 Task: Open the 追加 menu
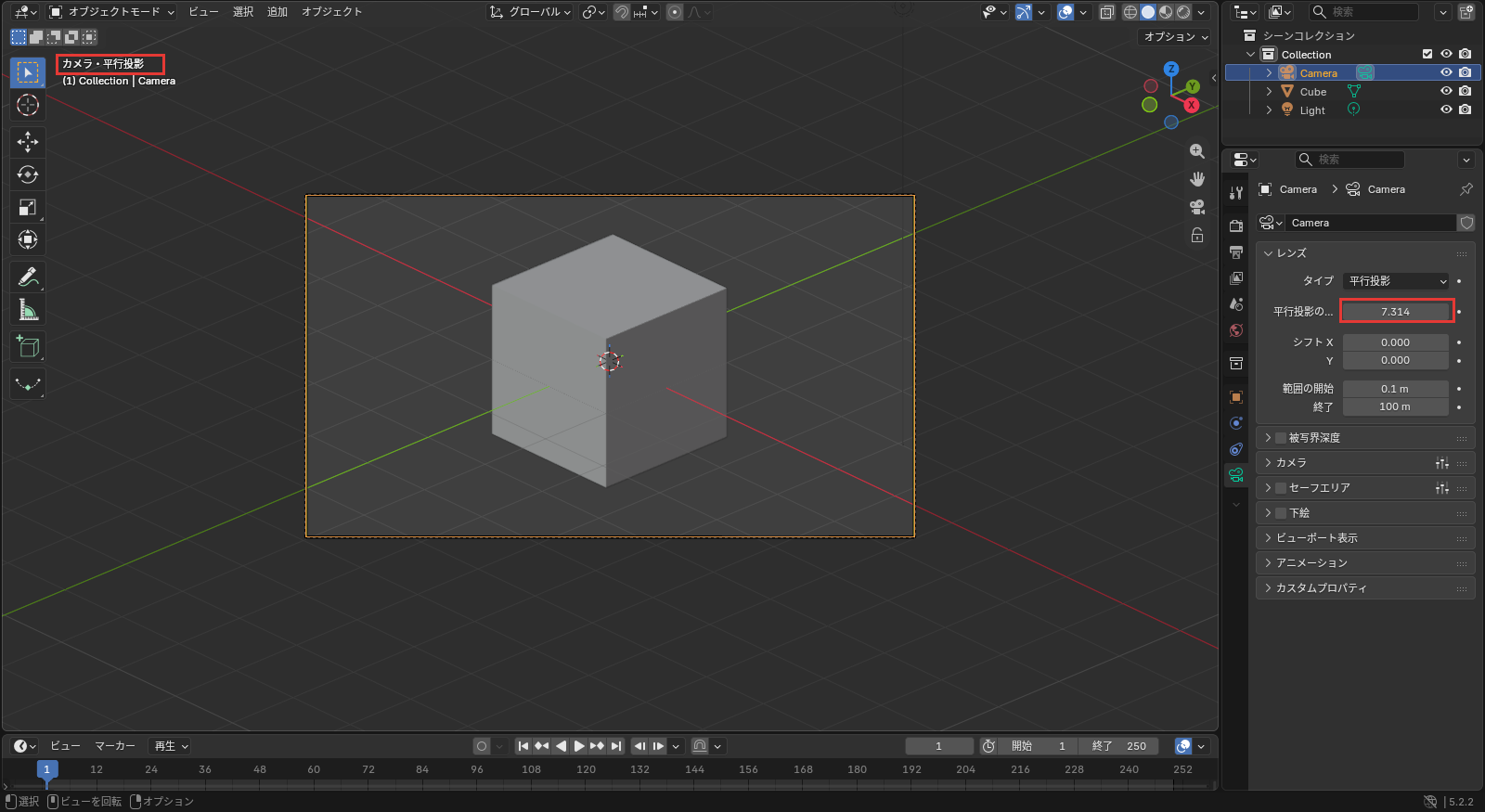point(278,12)
